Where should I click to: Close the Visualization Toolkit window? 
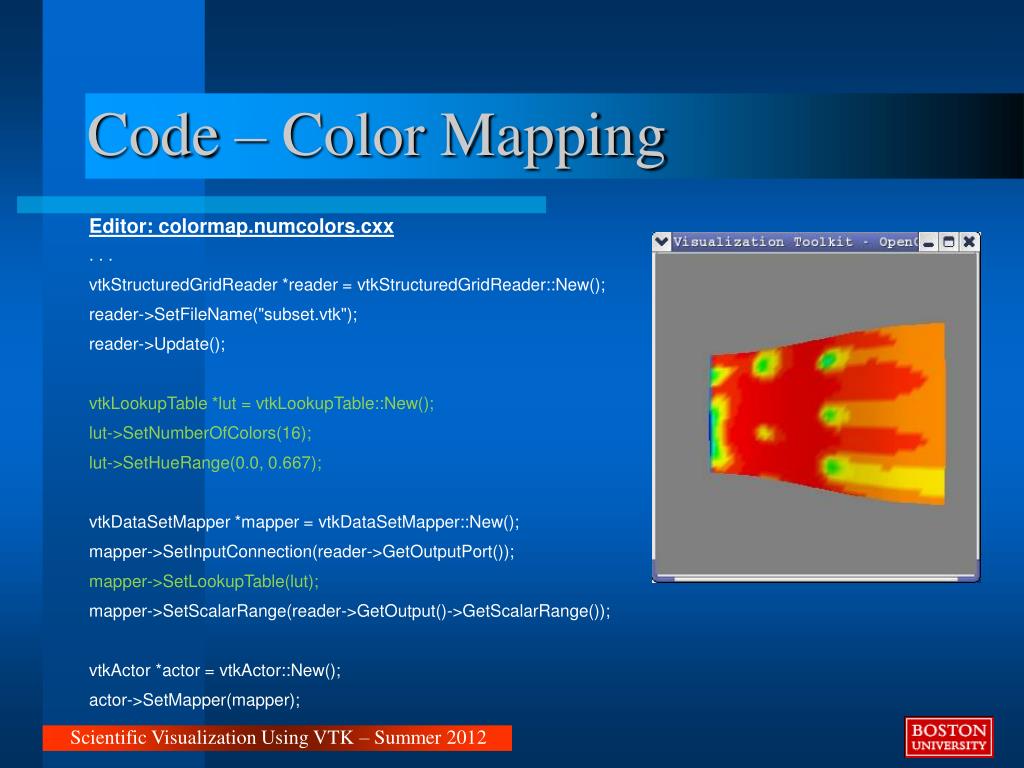coord(969,242)
